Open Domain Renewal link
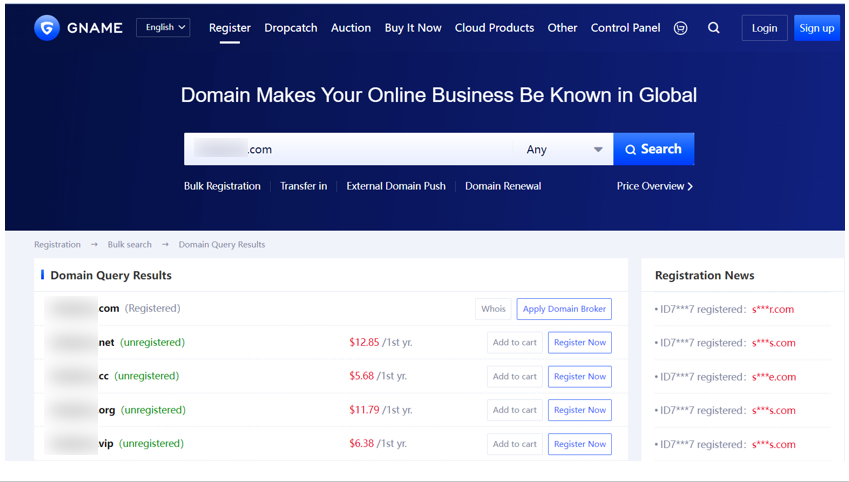This screenshot has height=482, width=849. tap(503, 186)
